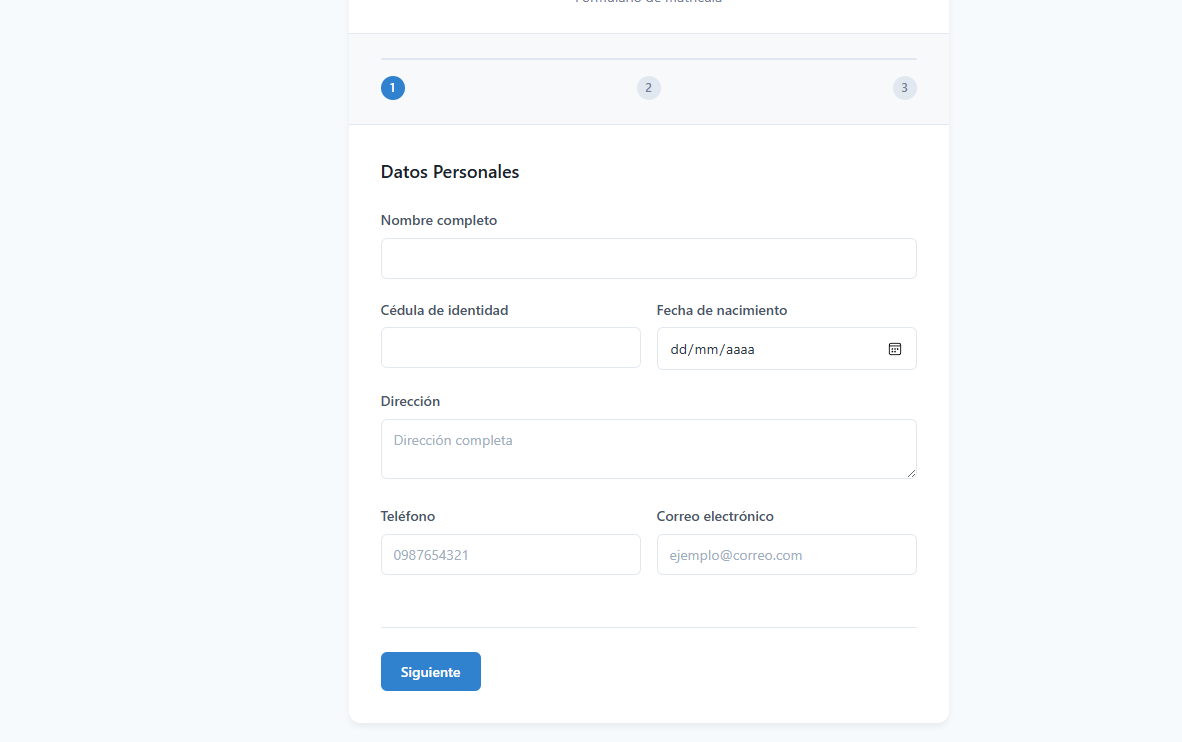Select step 3 circle in the progress indicator
Screen dimensions: 1182x742
click(x=905, y=88)
